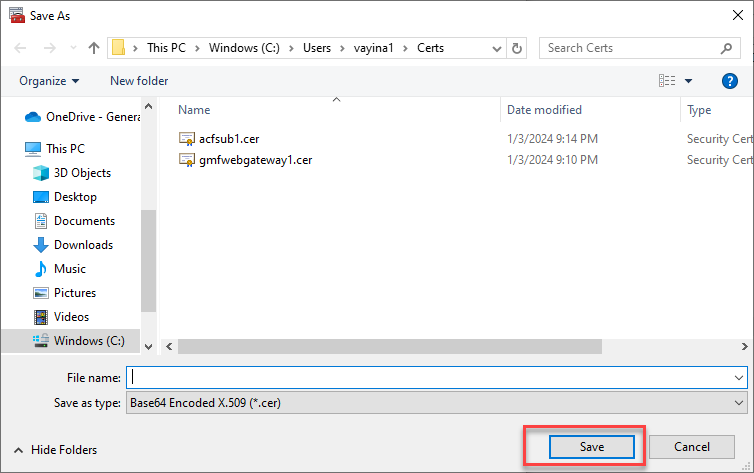
Task: Create a New folder
Action: coord(139,81)
